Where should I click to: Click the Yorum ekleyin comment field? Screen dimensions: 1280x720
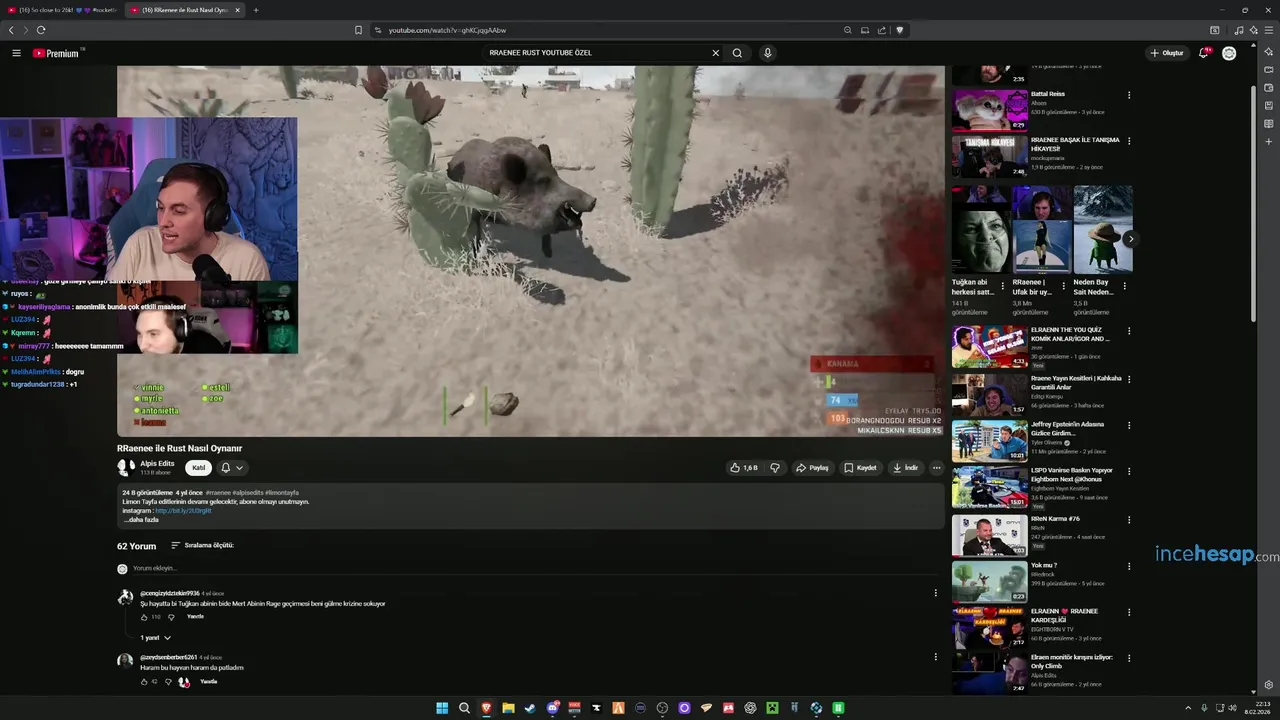click(x=535, y=569)
